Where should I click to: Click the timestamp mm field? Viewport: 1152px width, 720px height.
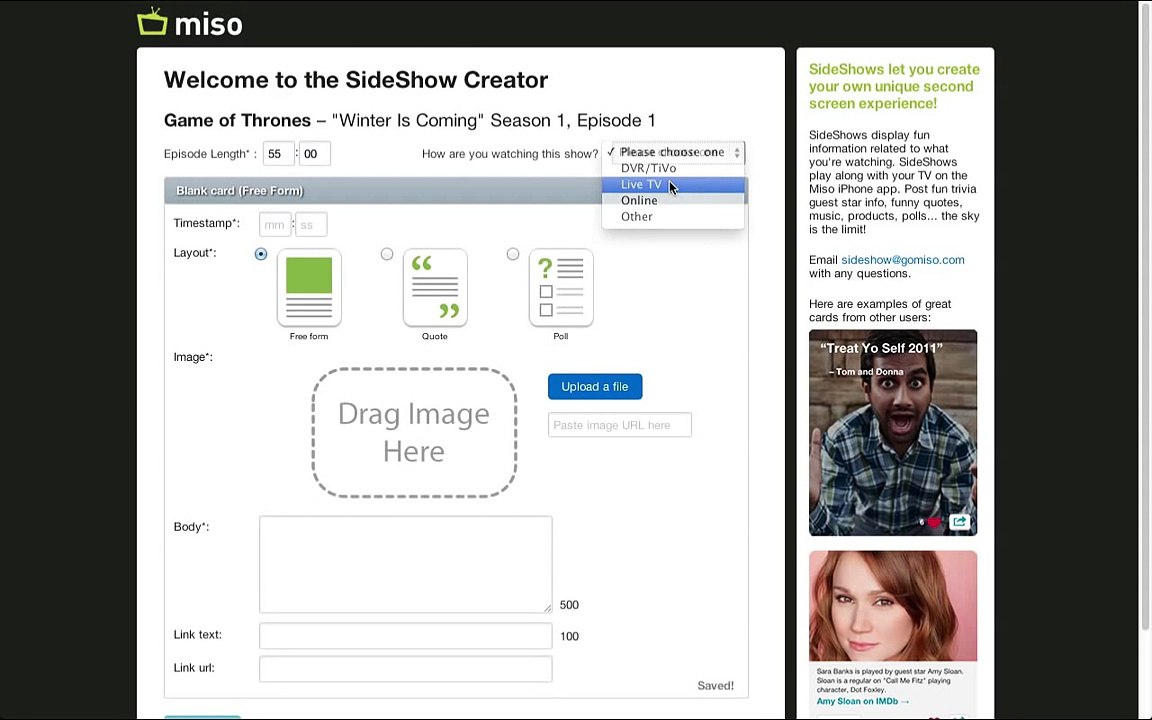275,225
